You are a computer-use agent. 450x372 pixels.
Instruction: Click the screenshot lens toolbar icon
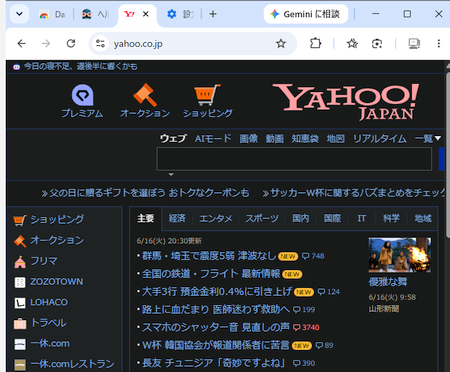[377, 44]
